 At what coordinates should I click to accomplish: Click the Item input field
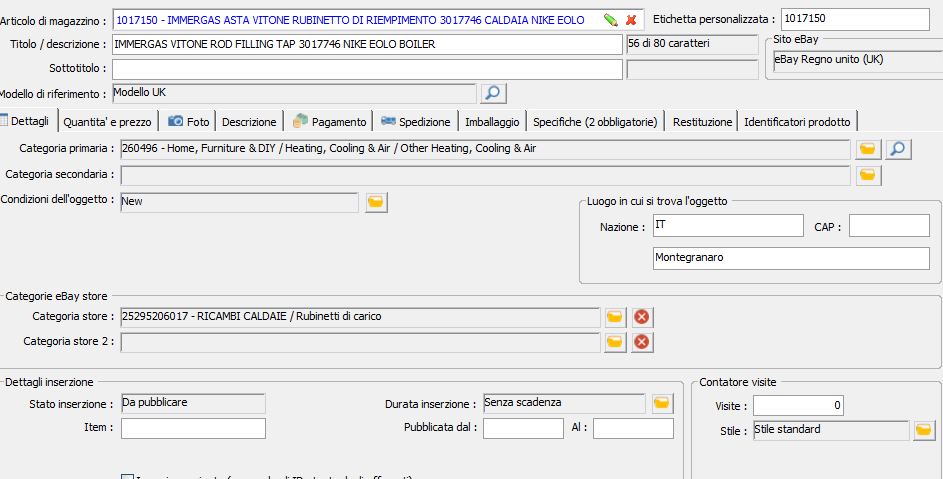point(193,428)
